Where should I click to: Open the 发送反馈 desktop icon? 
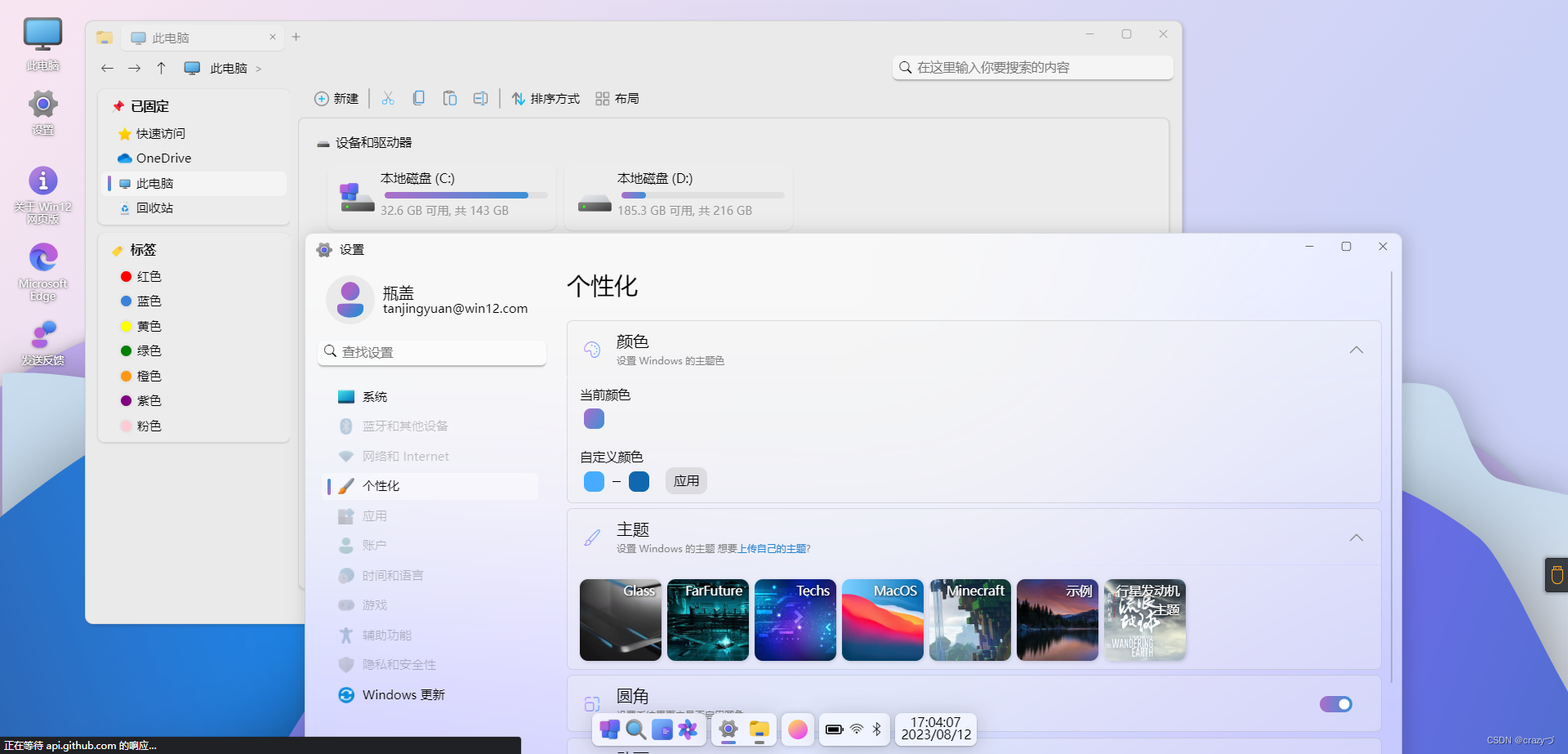tap(42, 342)
